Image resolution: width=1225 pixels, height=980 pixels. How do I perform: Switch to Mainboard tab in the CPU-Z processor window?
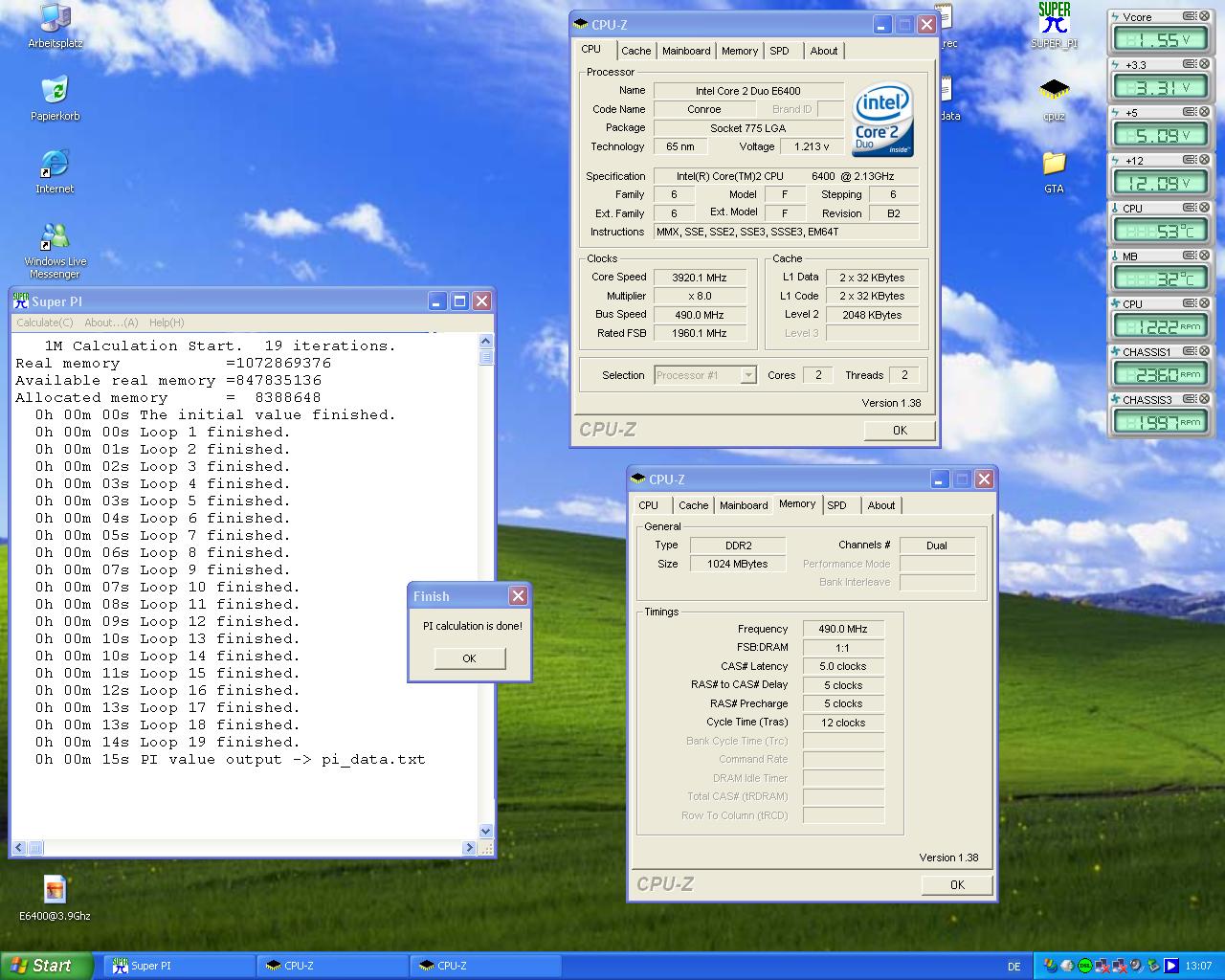[x=686, y=51]
